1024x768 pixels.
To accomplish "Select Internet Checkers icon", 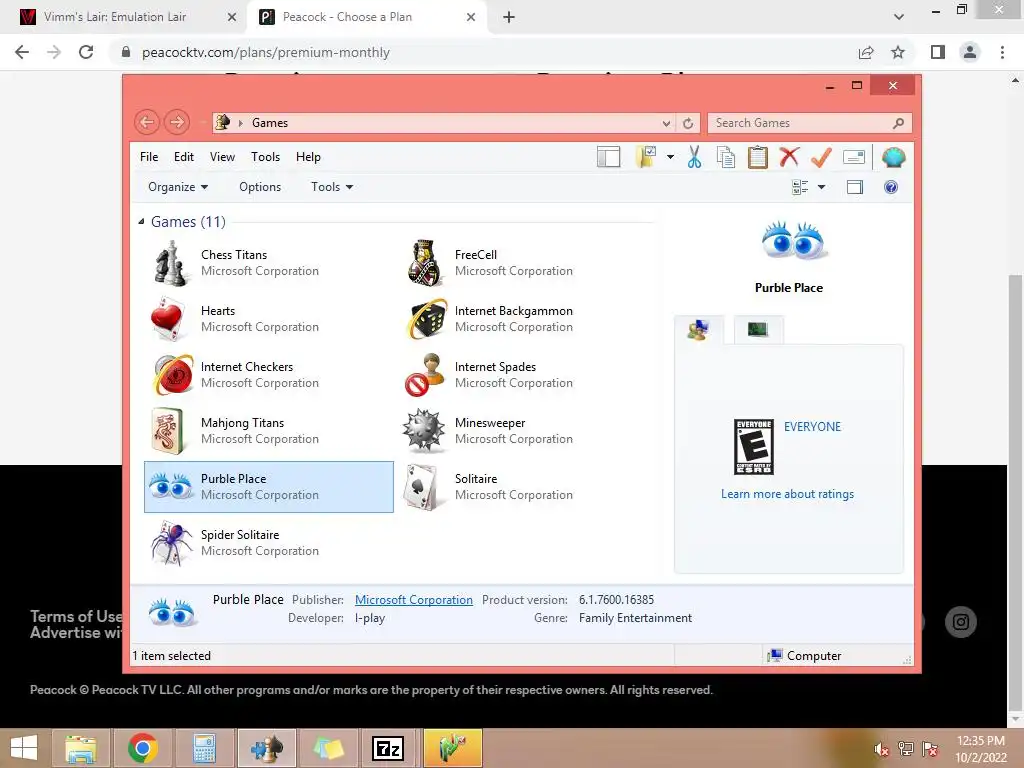I will click(172, 375).
